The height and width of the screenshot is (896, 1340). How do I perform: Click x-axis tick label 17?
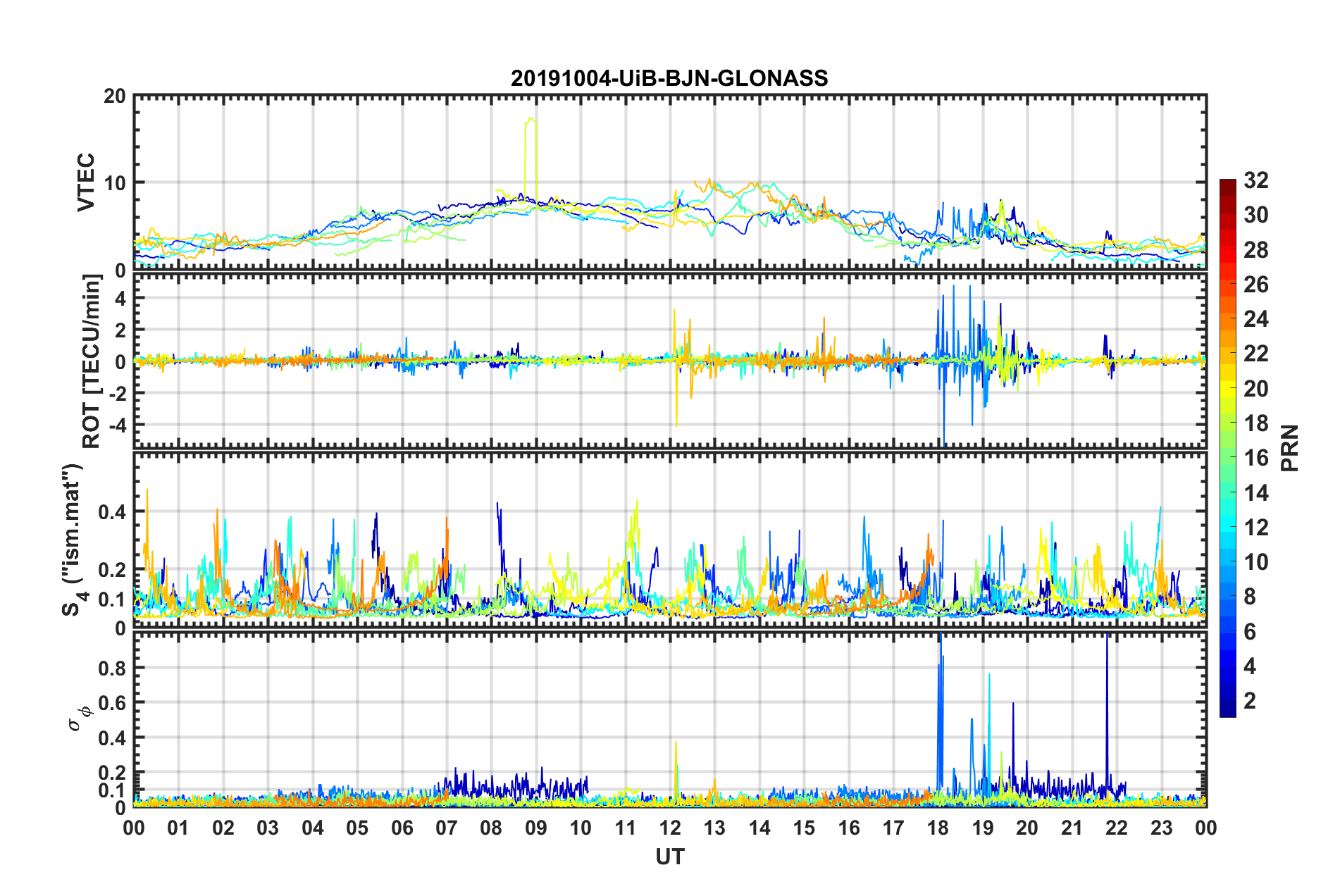point(893,828)
